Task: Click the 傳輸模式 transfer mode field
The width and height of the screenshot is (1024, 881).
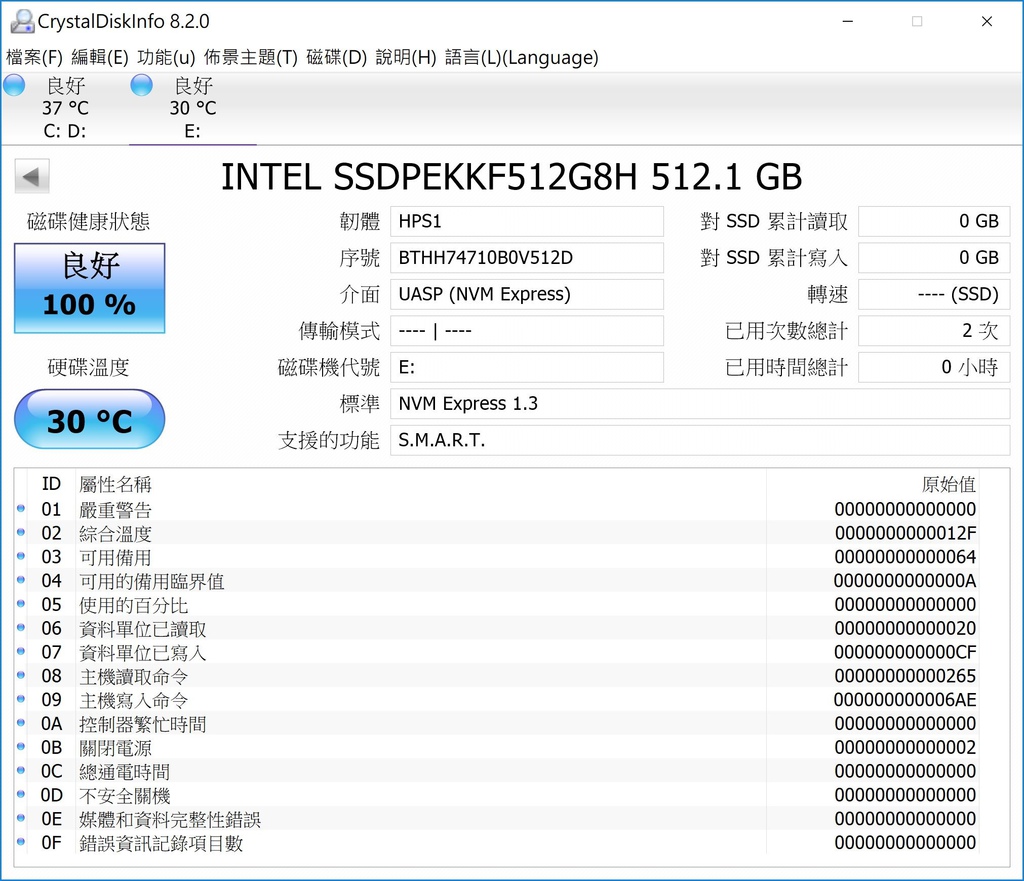Action: (x=526, y=331)
